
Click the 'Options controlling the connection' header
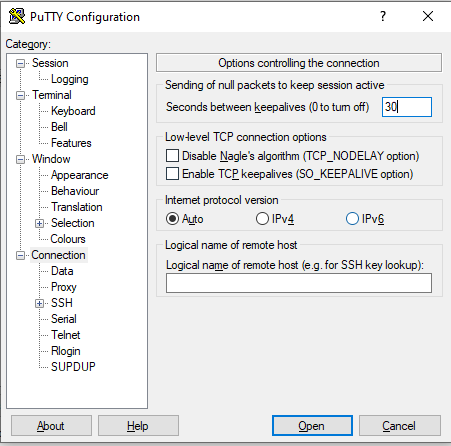[x=299, y=63]
